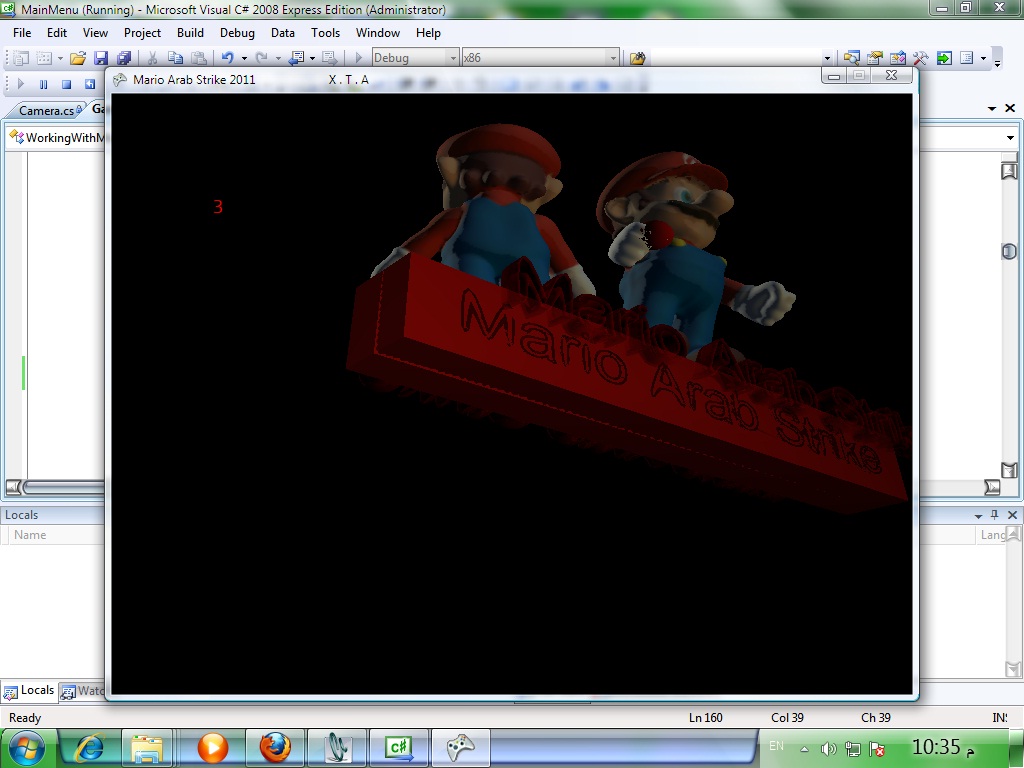The height and width of the screenshot is (768, 1024).
Task: Click the Other Windows list icon in toolbar
Action: pyautogui.click(x=967, y=58)
